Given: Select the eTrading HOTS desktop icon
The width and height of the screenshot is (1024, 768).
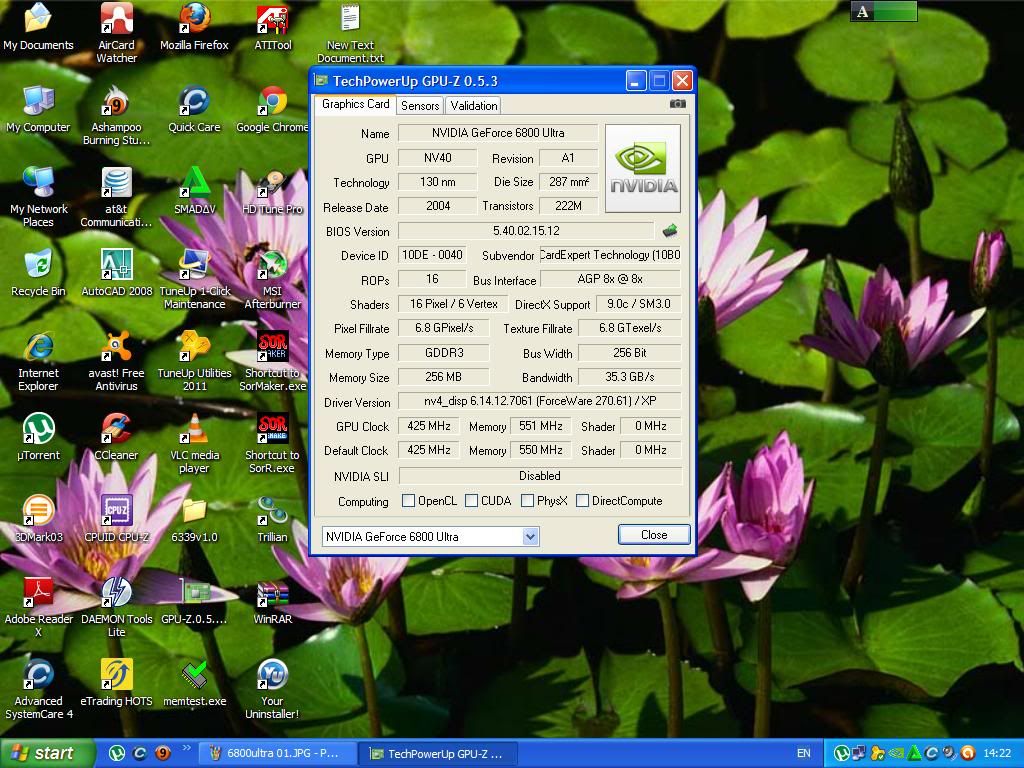Looking at the screenshot, I should coord(116,684).
